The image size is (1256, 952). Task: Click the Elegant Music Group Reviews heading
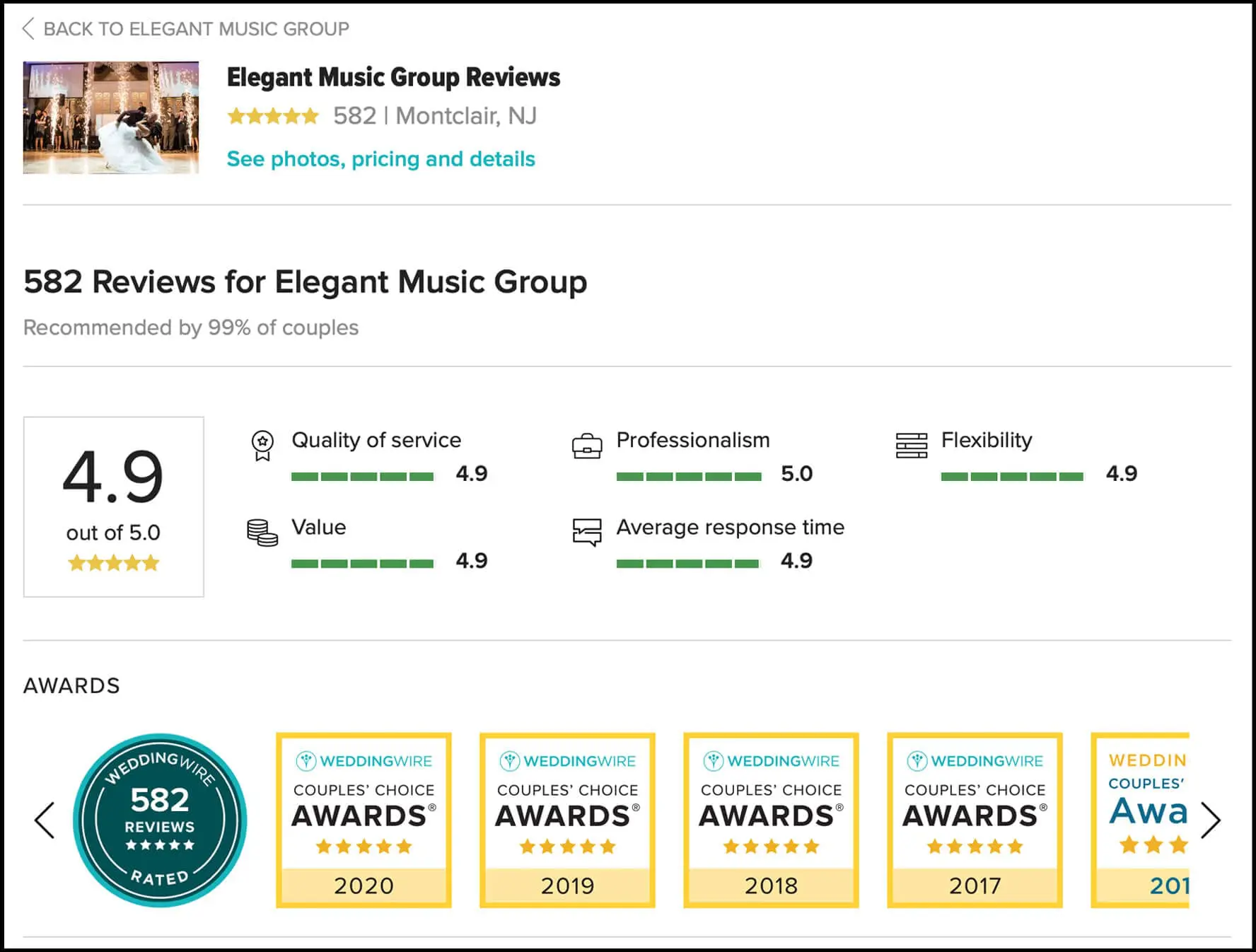click(393, 77)
